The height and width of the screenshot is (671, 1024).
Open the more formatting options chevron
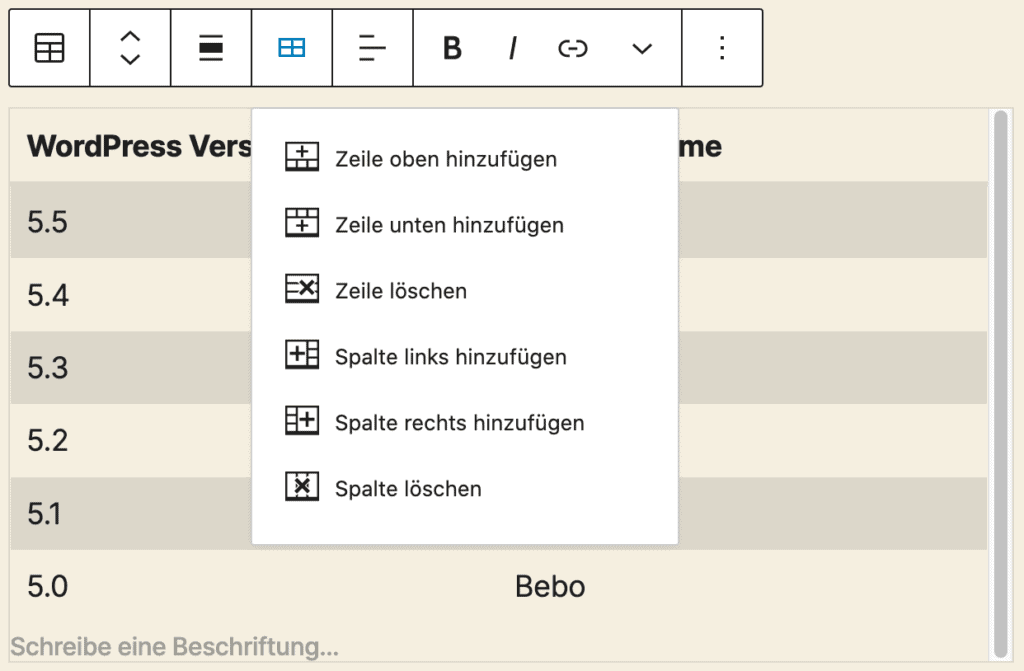[641, 47]
